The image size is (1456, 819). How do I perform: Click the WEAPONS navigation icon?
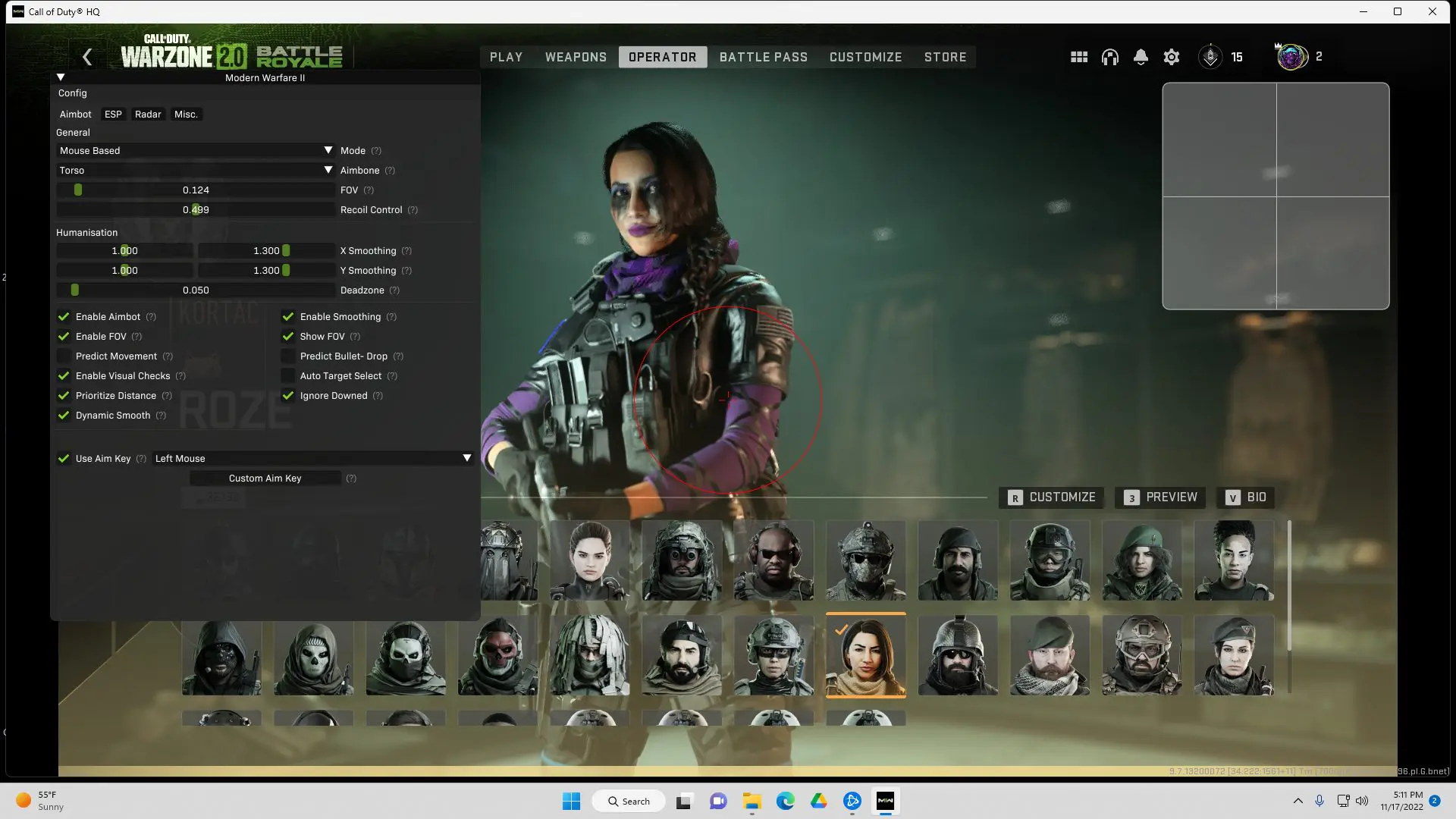click(576, 57)
